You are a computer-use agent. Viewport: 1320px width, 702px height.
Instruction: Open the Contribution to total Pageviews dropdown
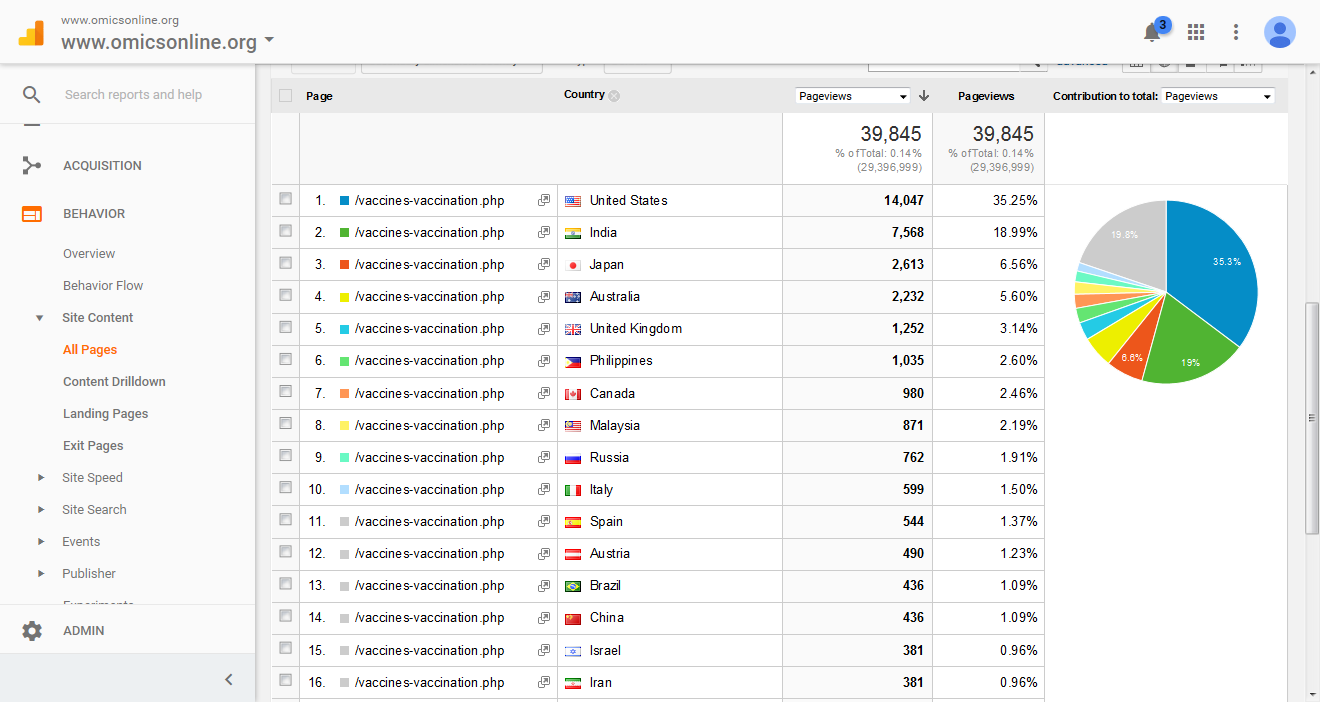pyautogui.click(x=1218, y=96)
